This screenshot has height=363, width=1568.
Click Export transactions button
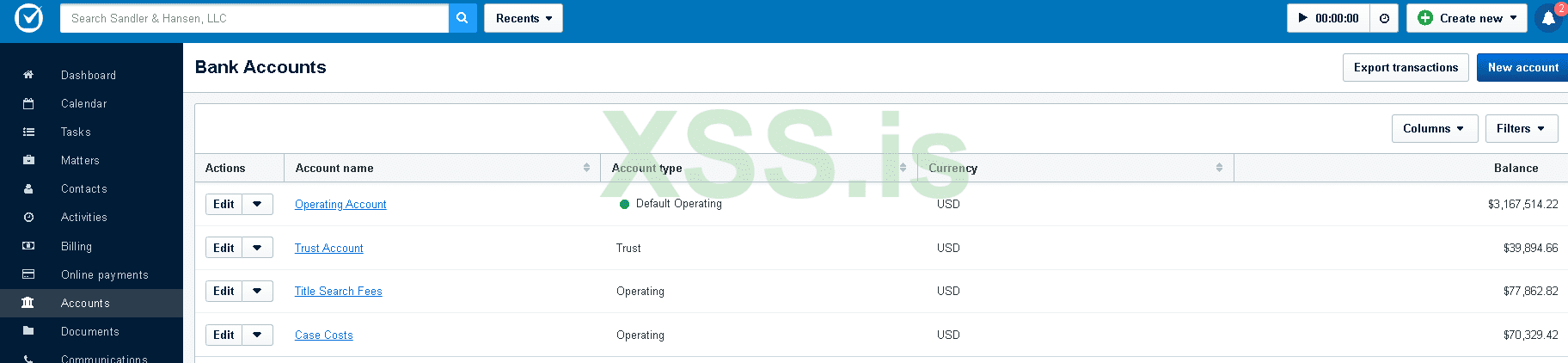coord(1405,67)
